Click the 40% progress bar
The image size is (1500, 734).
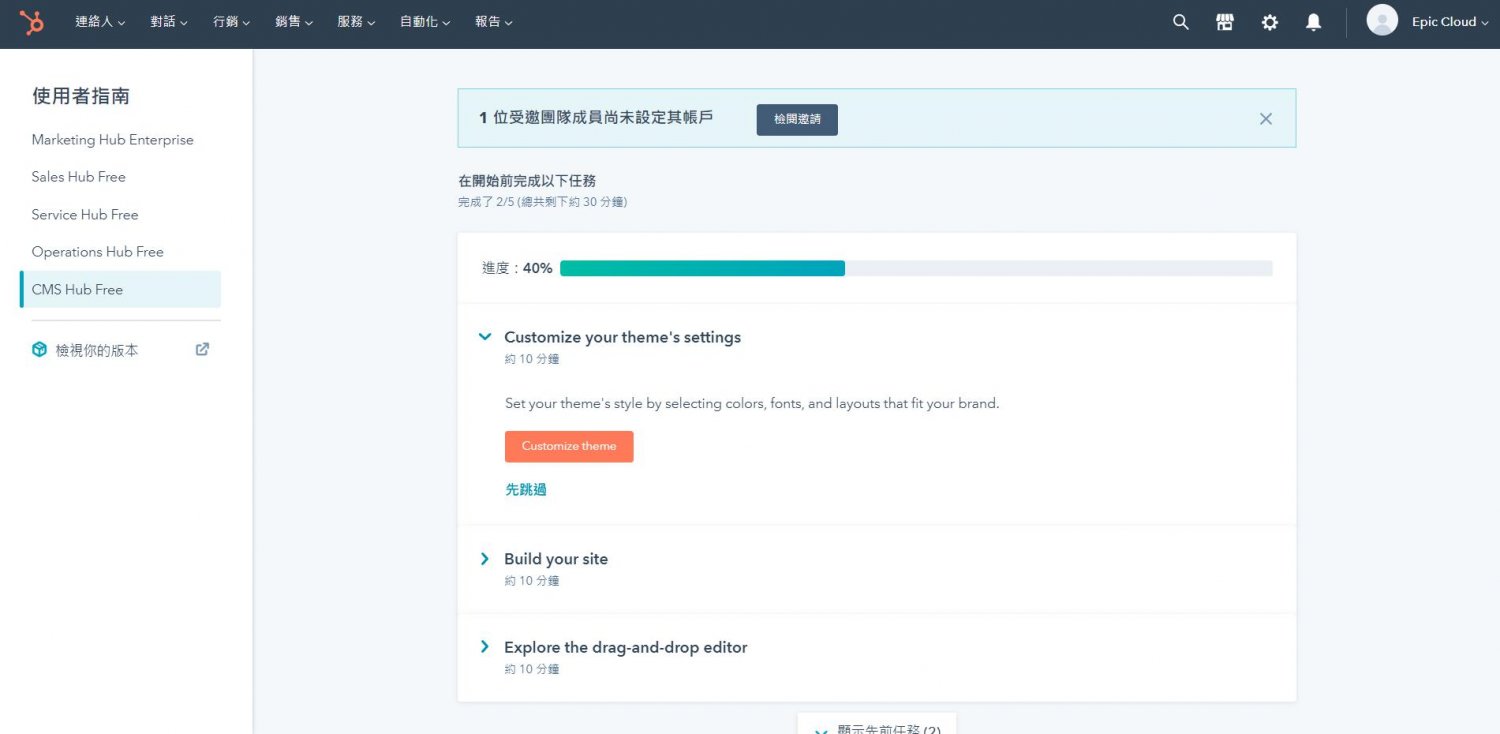(916, 268)
